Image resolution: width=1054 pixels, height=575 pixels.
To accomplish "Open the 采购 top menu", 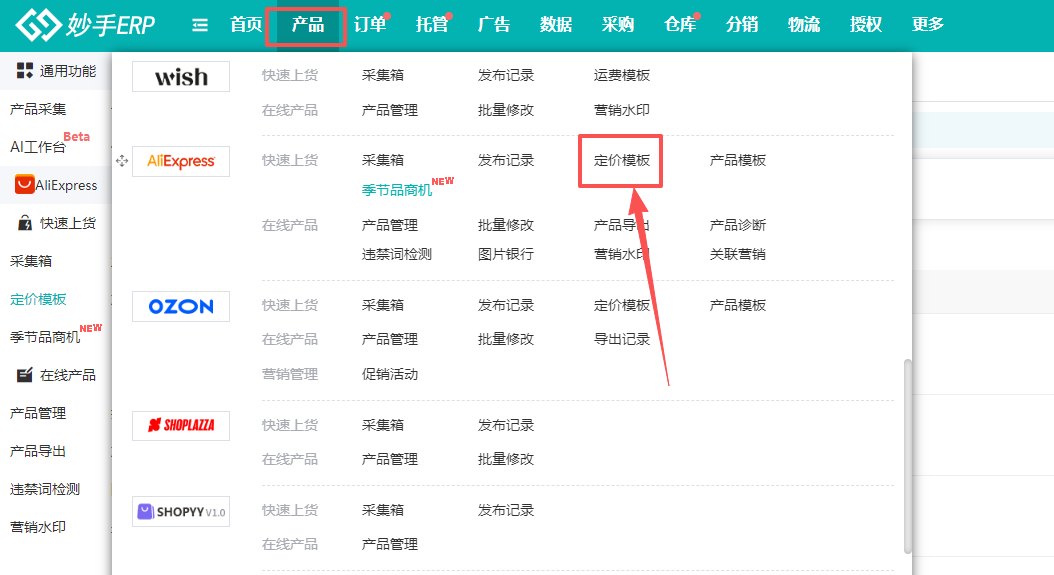I will [x=618, y=25].
